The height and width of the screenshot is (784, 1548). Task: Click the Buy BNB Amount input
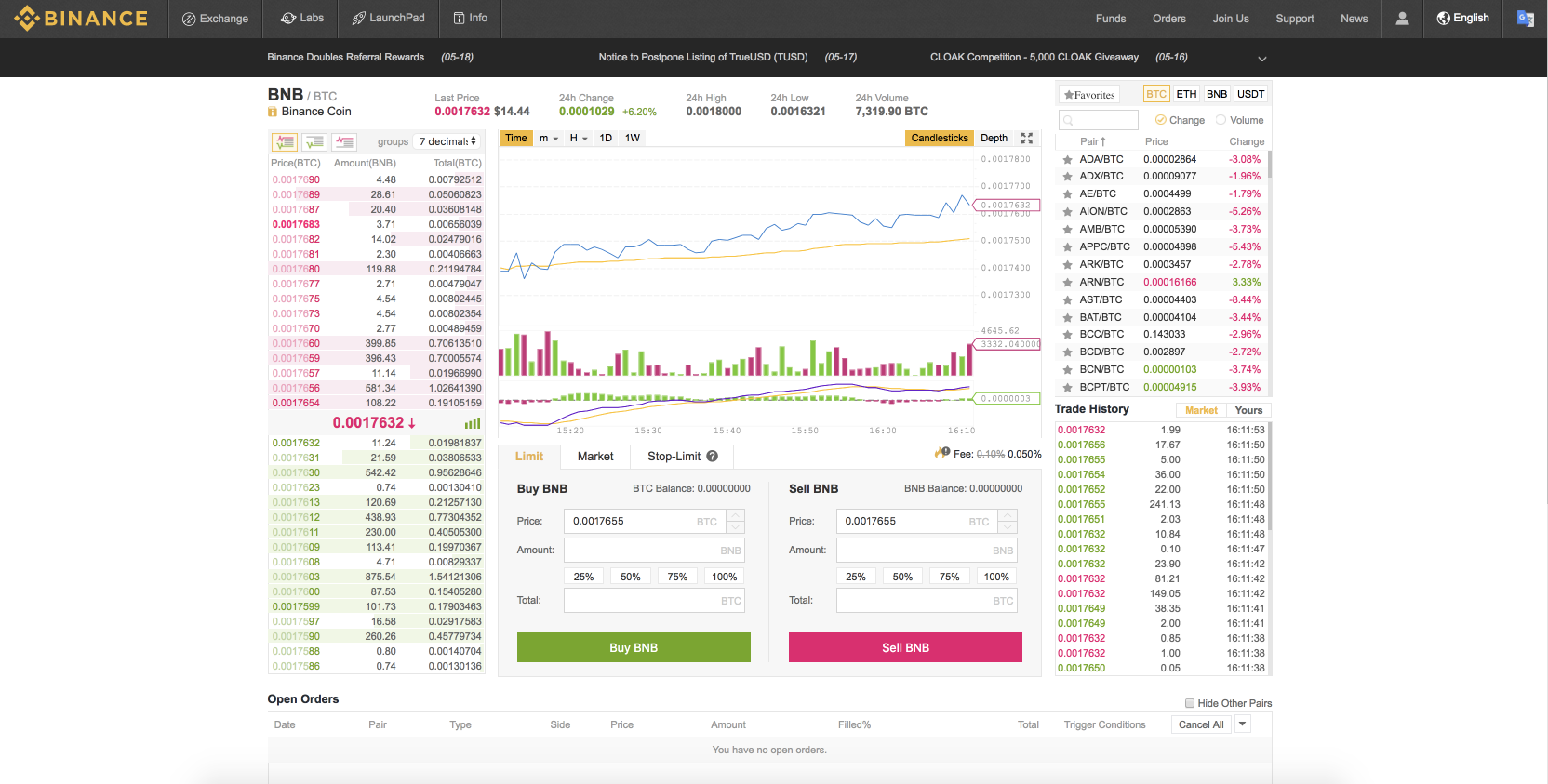click(654, 551)
